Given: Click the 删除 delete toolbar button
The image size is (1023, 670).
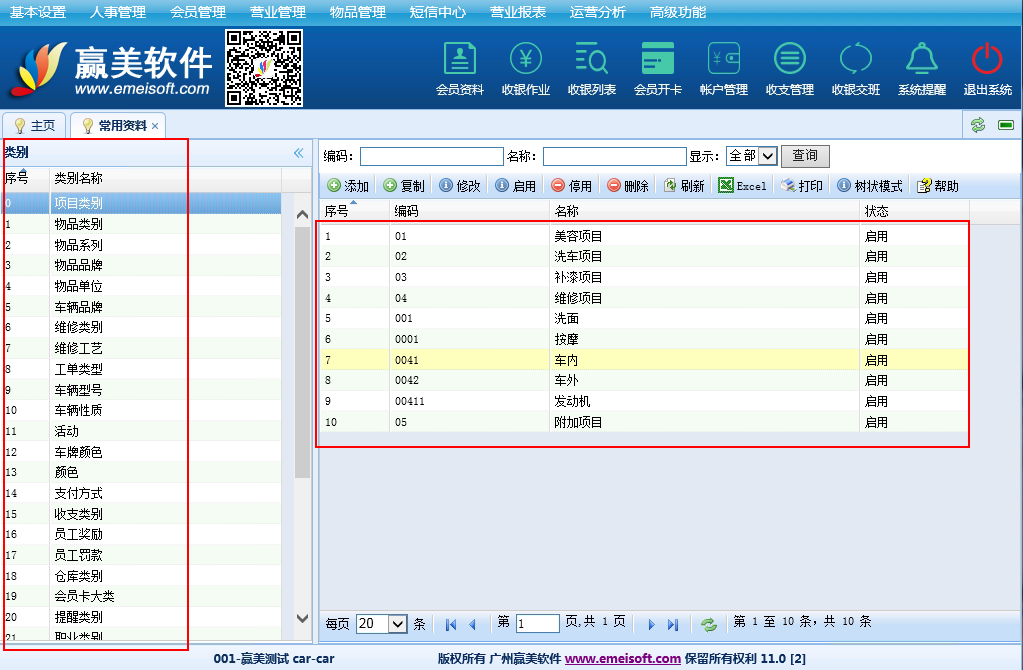Looking at the screenshot, I should 628,186.
